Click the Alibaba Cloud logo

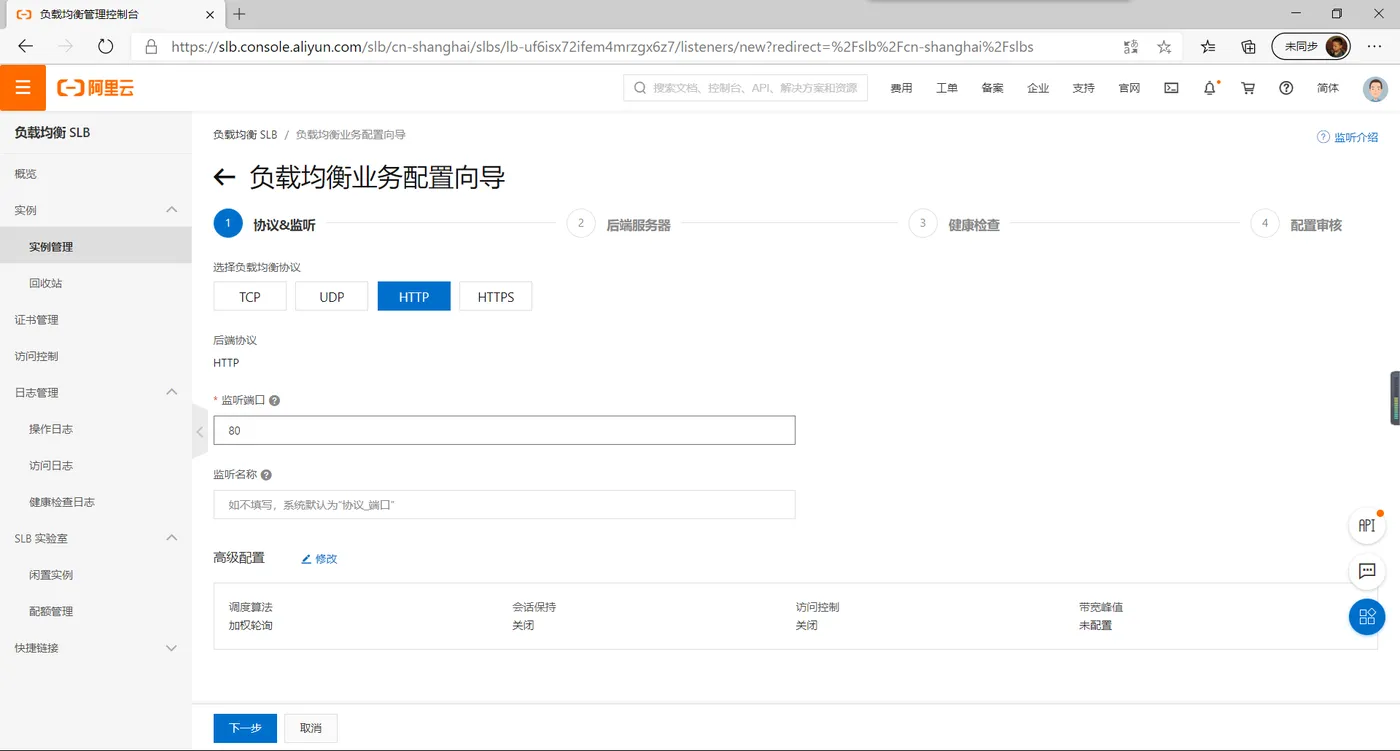click(95, 88)
